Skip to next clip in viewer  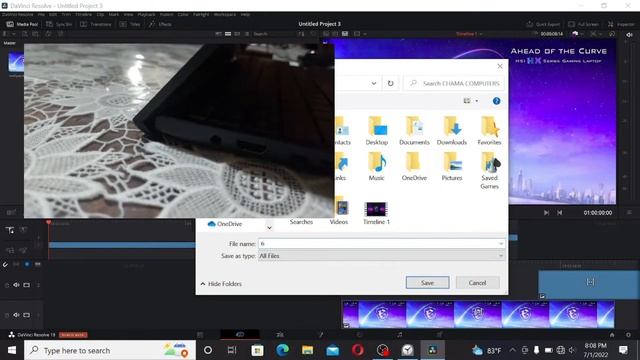(x=546, y=213)
